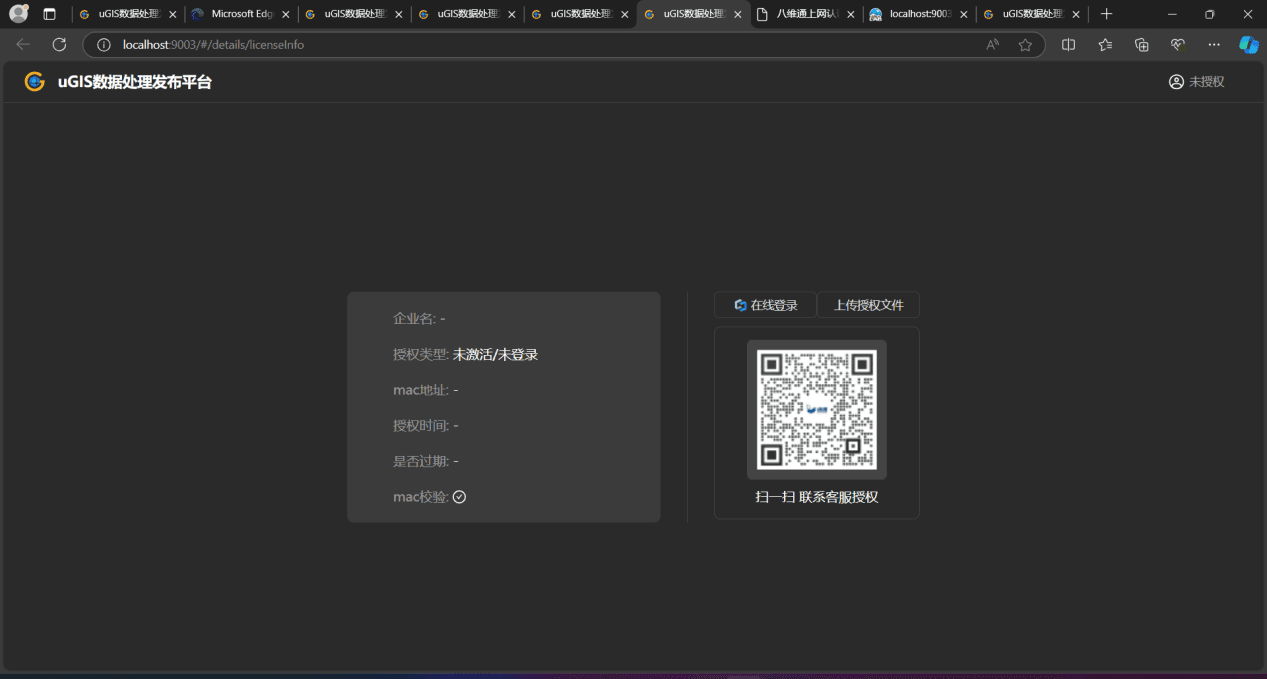Click the 在线登录 login button
The image size is (1267, 679).
point(764,304)
